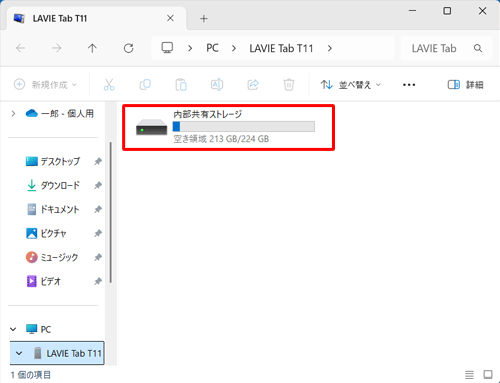Click the Share icon in toolbar
Viewport: 500px width, 383px height.
click(x=253, y=85)
